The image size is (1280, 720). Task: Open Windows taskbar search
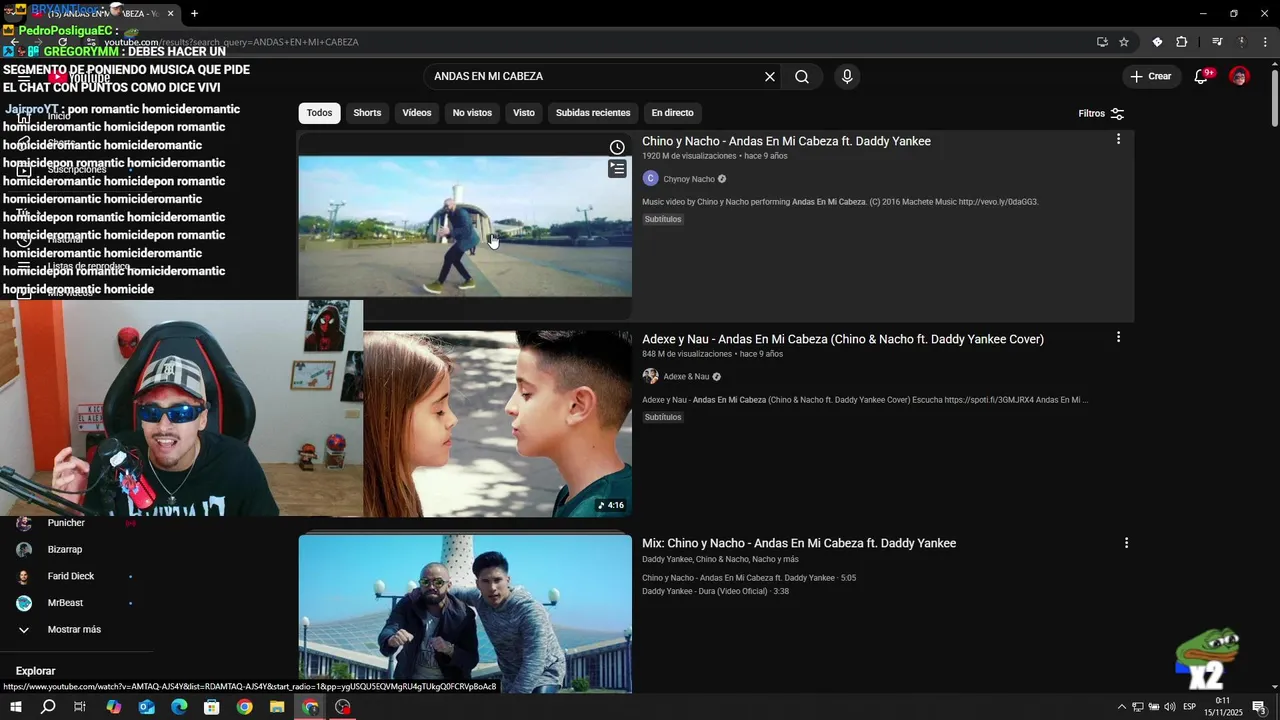tap(48, 707)
